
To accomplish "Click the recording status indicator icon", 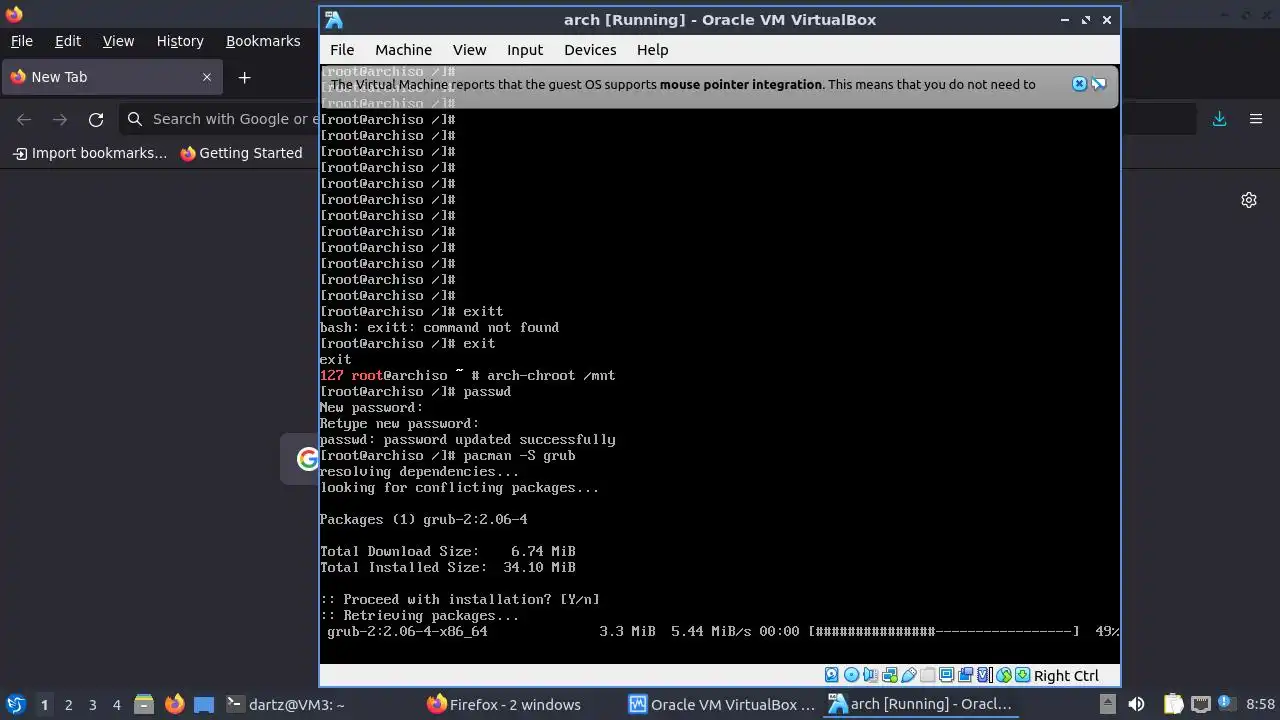I will 965,675.
